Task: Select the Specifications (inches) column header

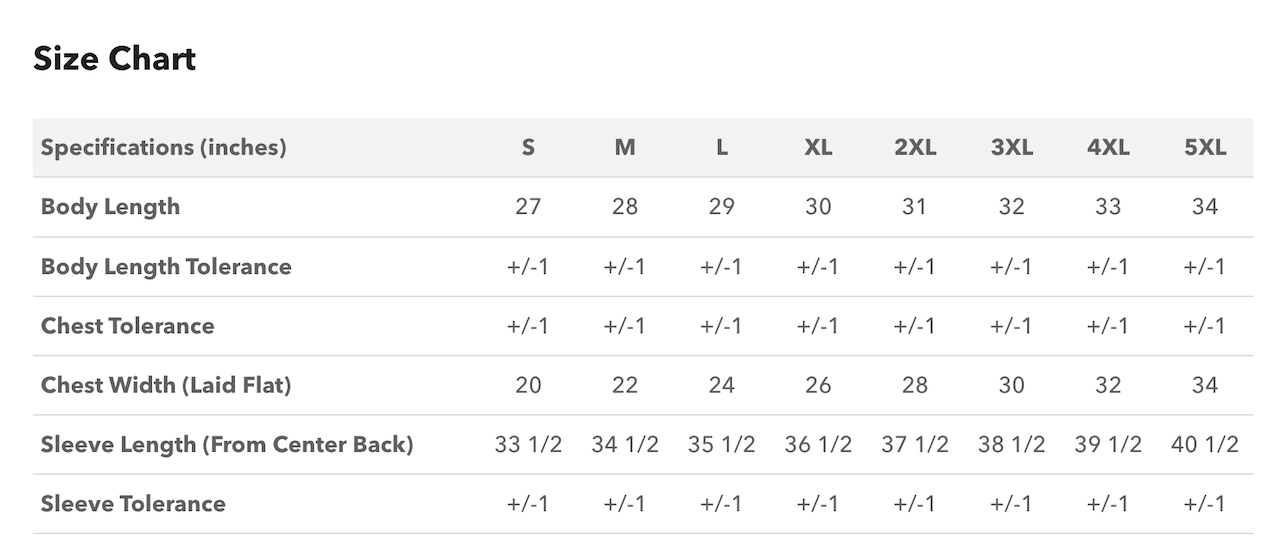Action: click(x=163, y=148)
